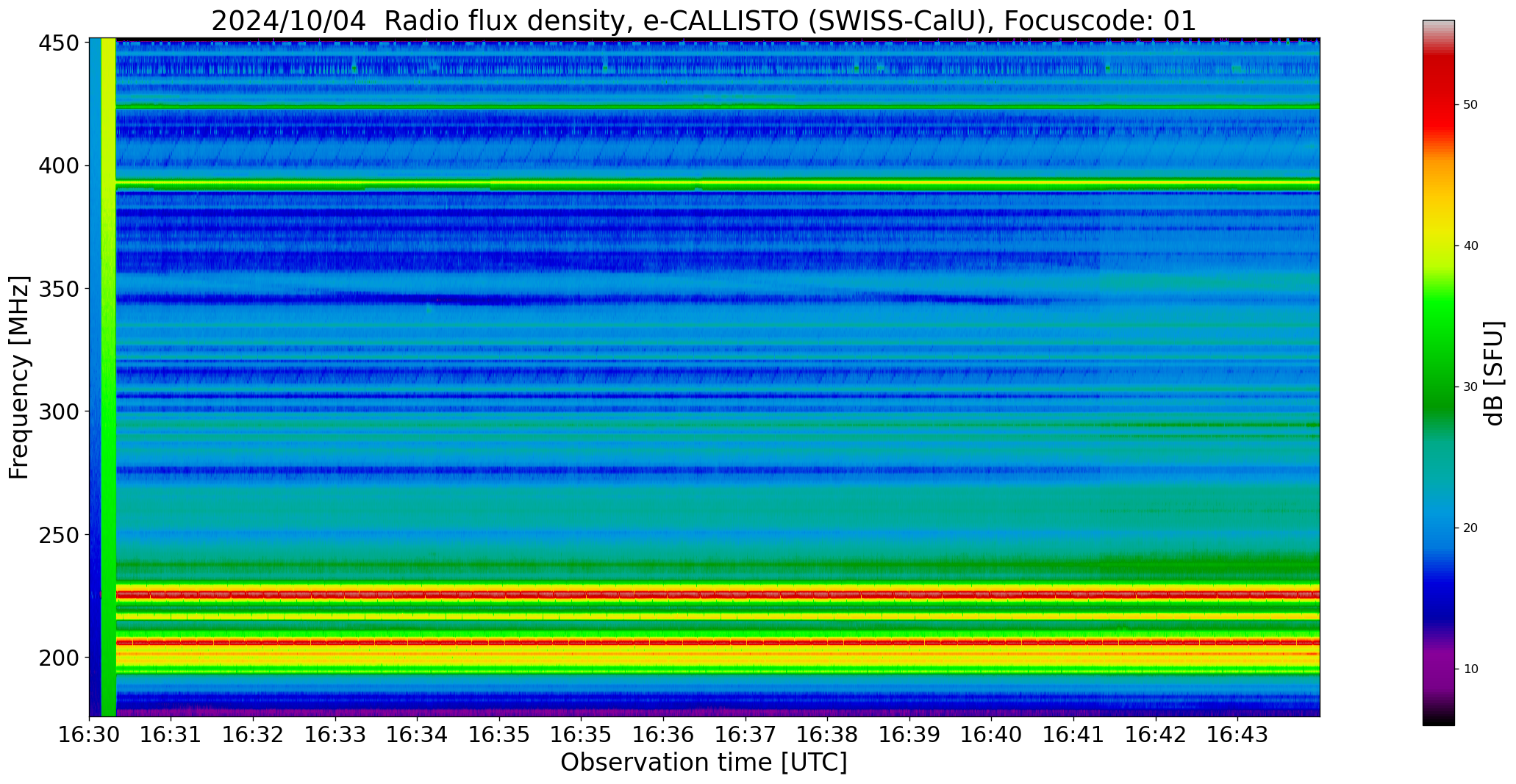
Task: Select the 450 frequency tick label
Action: 59,43
